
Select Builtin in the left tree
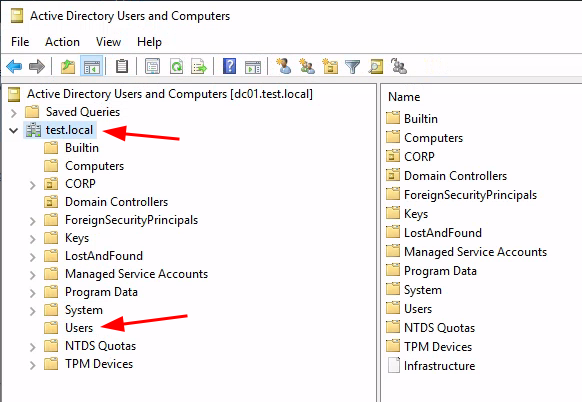point(82,148)
